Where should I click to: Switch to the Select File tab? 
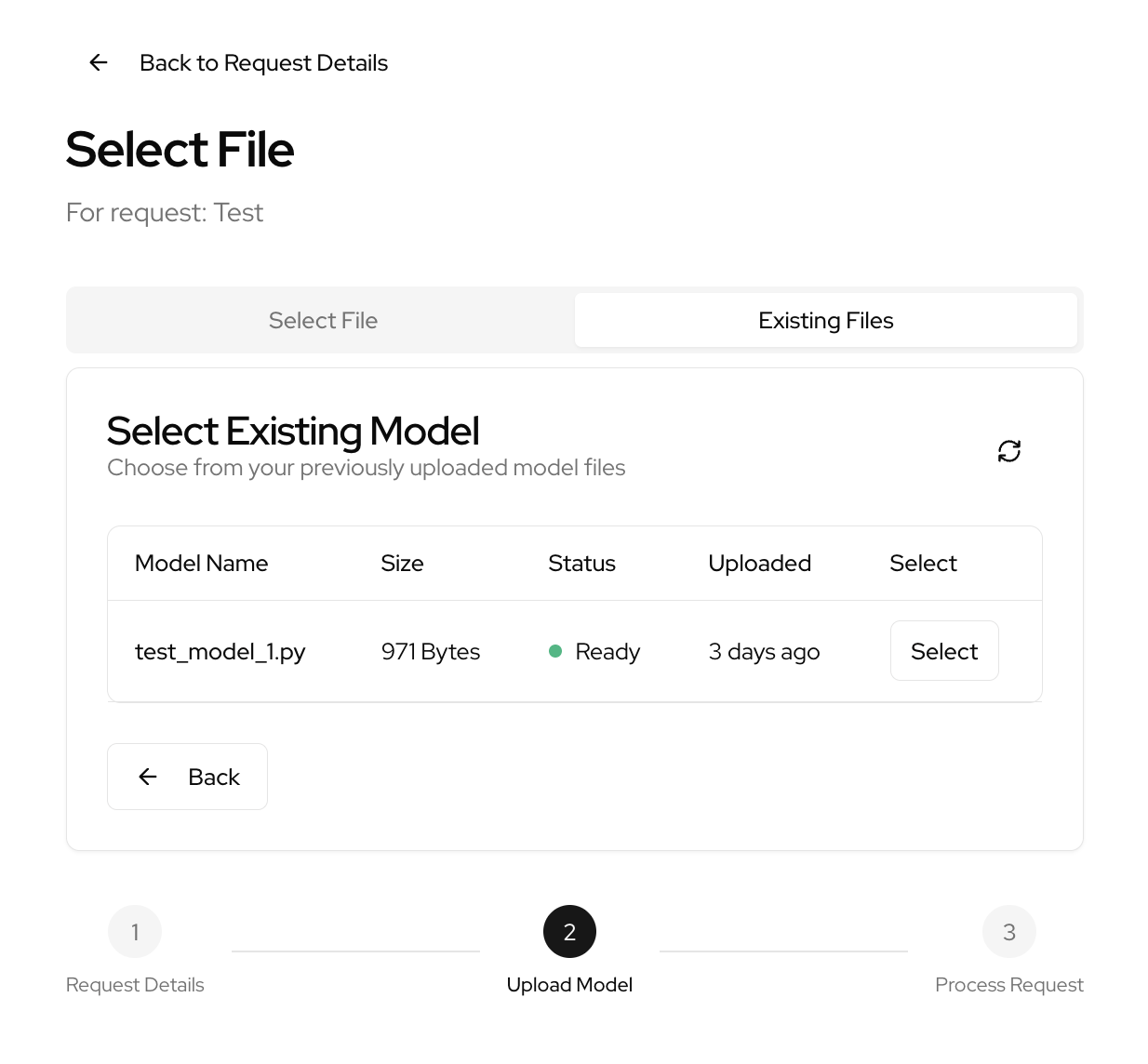[323, 321]
